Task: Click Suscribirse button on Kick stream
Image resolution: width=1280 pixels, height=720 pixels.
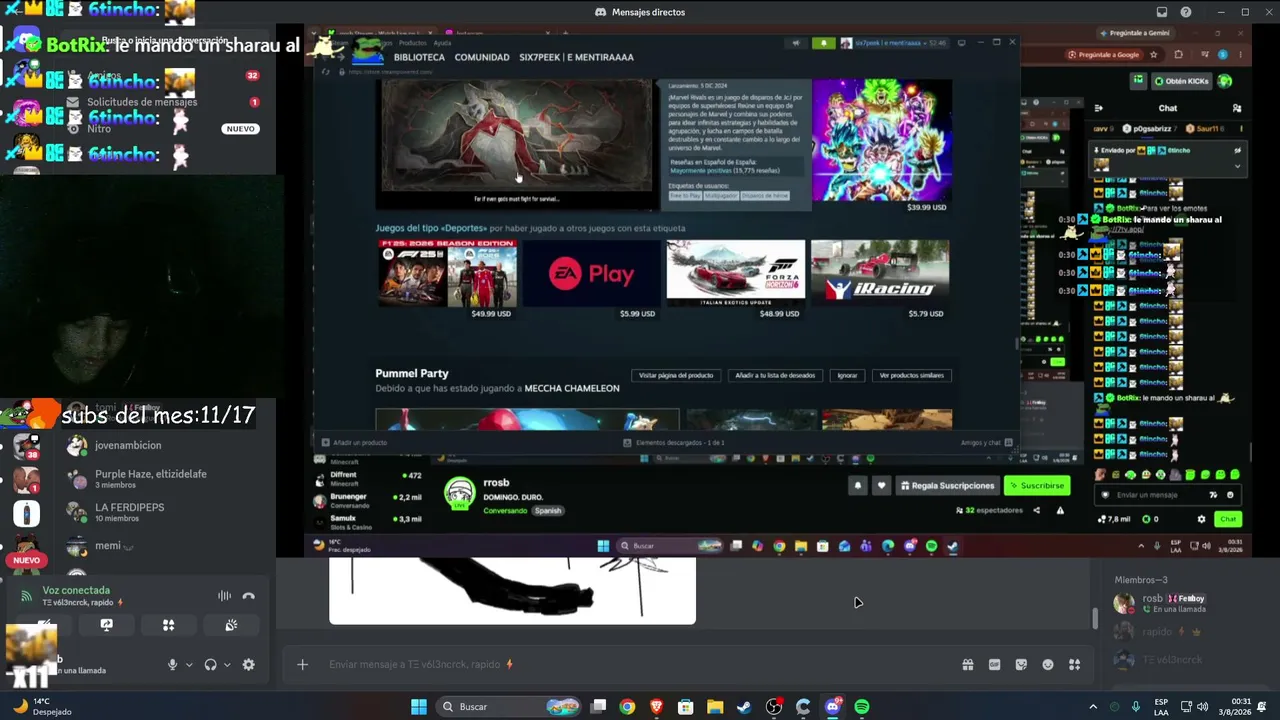Action: [1037, 486]
